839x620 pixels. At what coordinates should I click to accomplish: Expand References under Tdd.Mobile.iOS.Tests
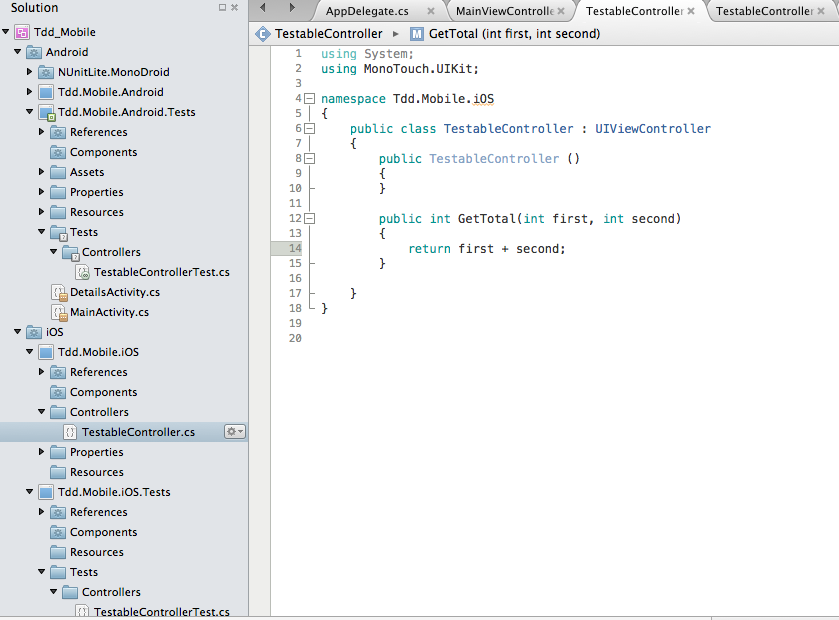point(41,511)
